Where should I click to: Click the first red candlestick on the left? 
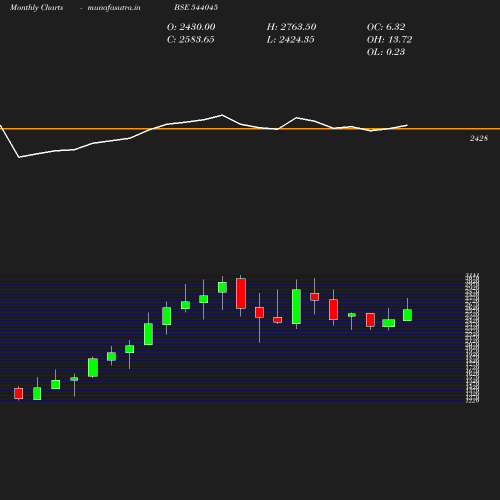pyautogui.click(x=19, y=393)
